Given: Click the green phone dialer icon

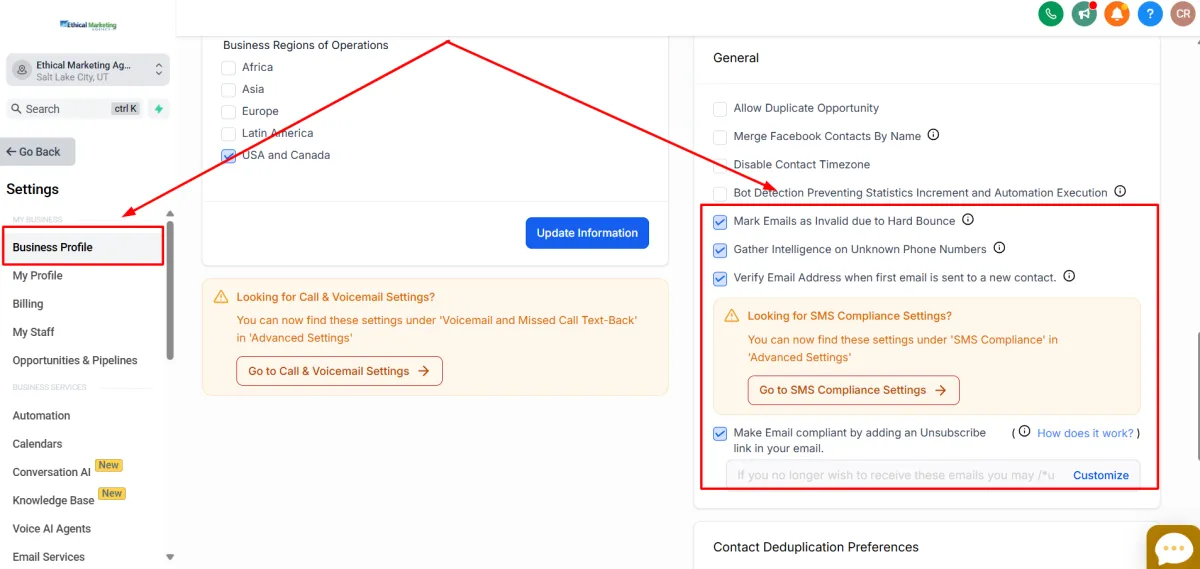Looking at the screenshot, I should point(1050,14).
